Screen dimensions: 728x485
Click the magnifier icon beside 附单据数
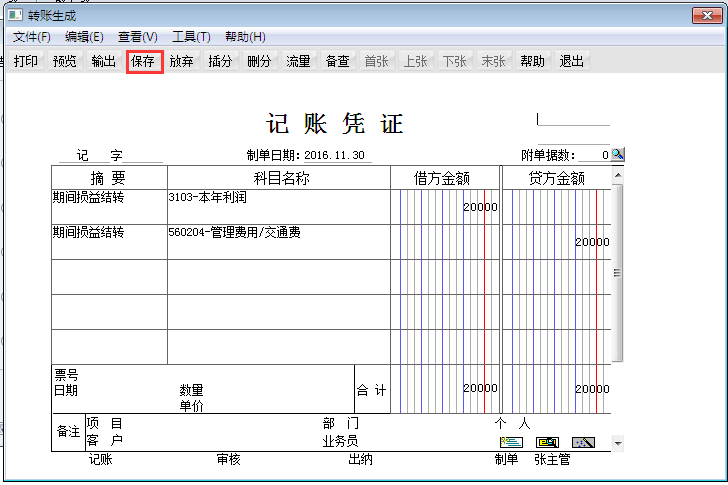[617, 155]
